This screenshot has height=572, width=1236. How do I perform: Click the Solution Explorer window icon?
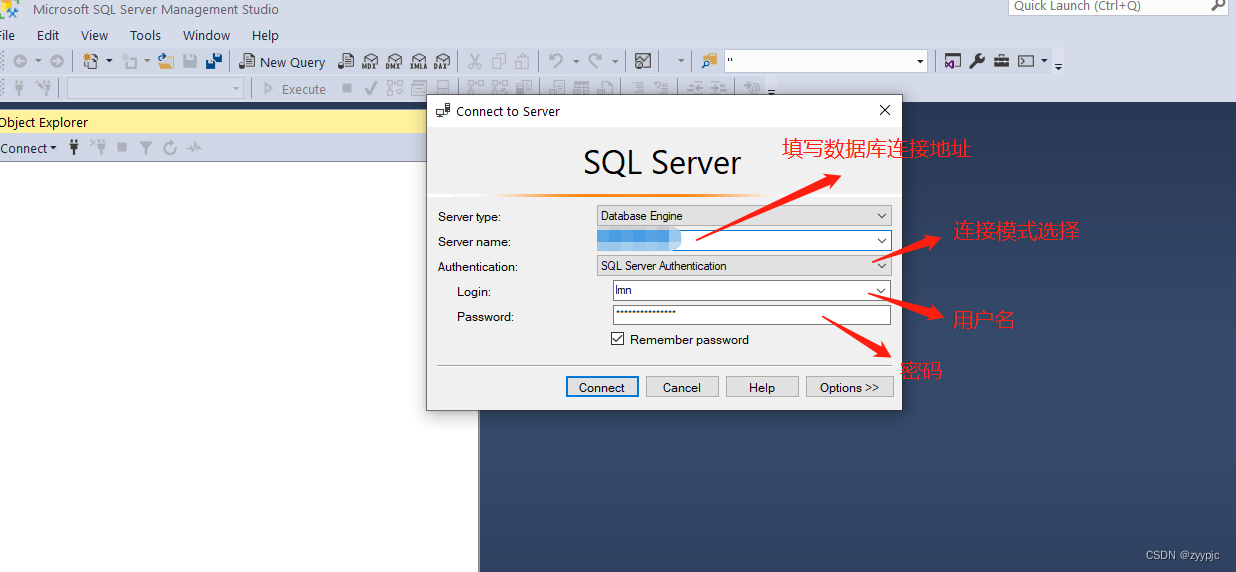[x=953, y=61]
